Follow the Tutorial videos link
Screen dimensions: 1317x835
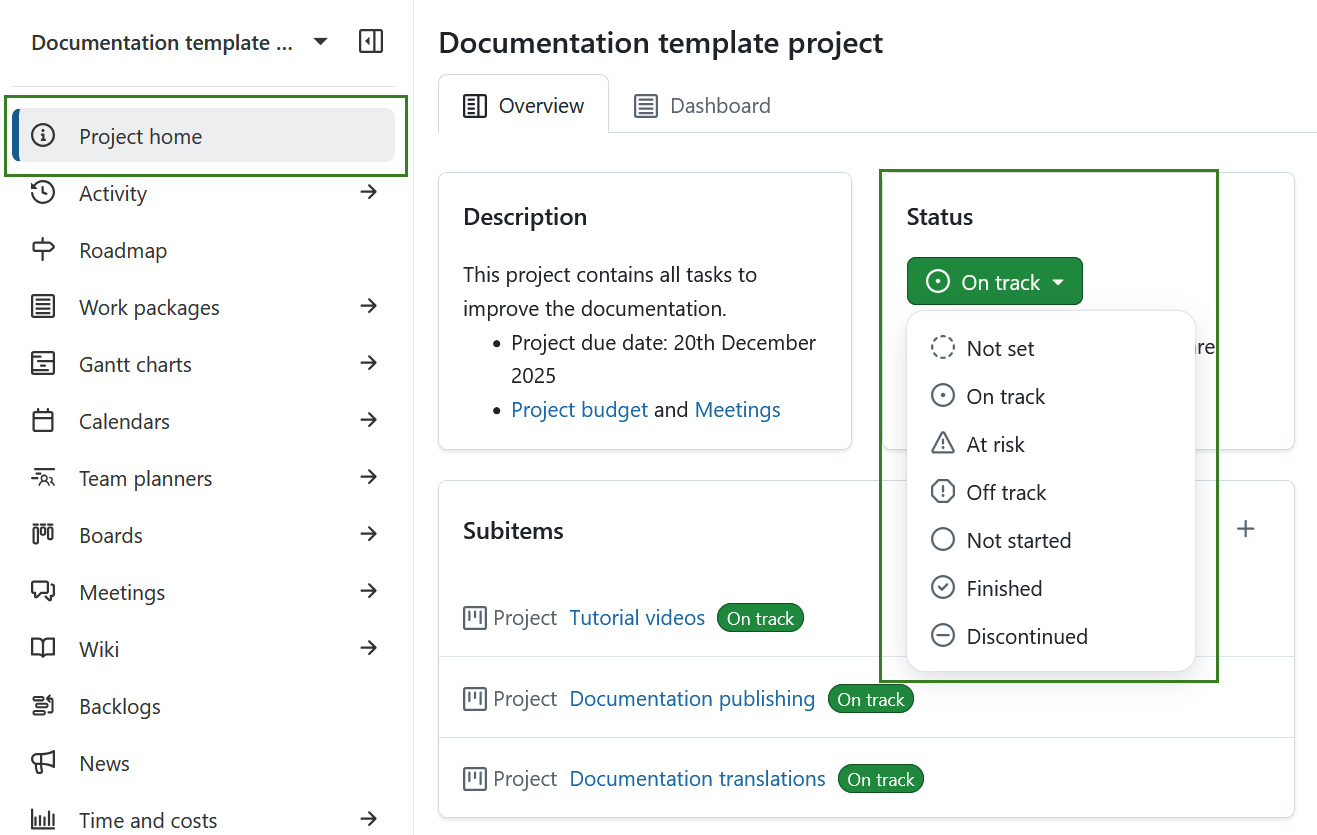coord(637,617)
